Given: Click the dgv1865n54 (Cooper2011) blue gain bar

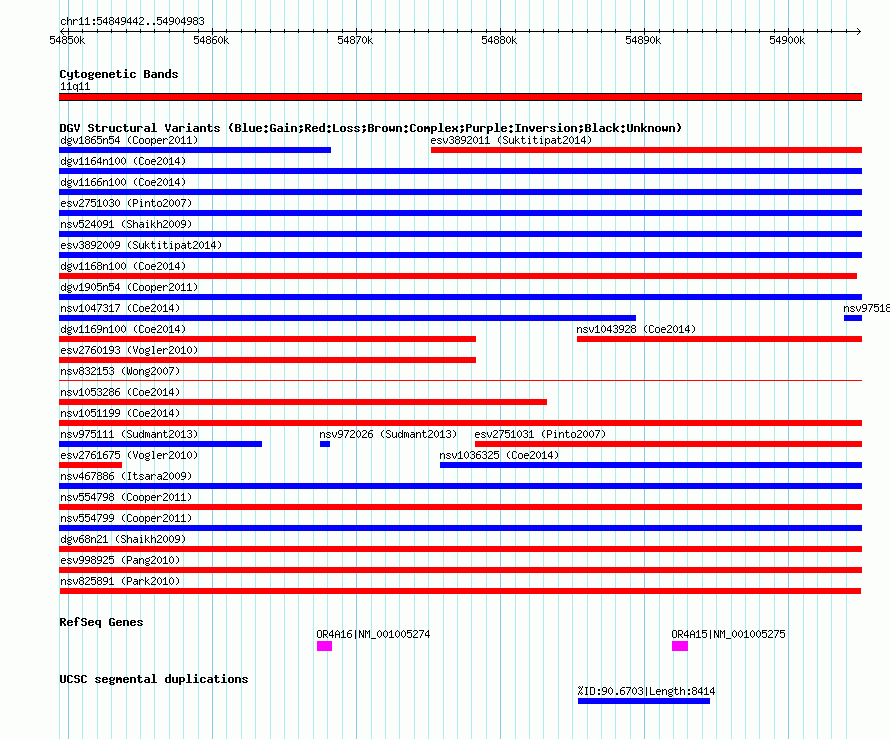Looking at the screenshot, I should click(195, 150).
